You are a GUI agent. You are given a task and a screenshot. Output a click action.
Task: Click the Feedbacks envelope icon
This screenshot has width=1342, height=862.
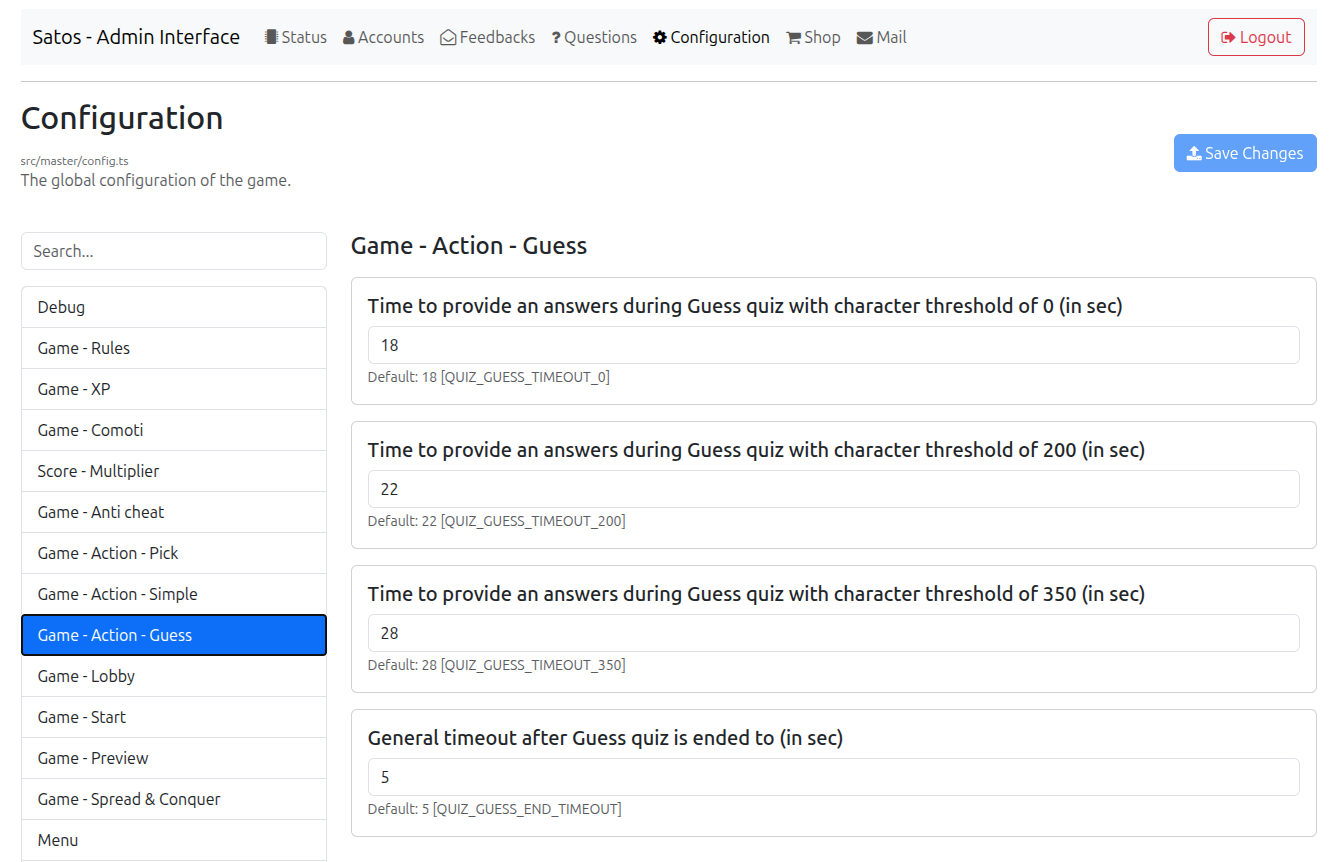pyautogui.click(x=448, y=38)
